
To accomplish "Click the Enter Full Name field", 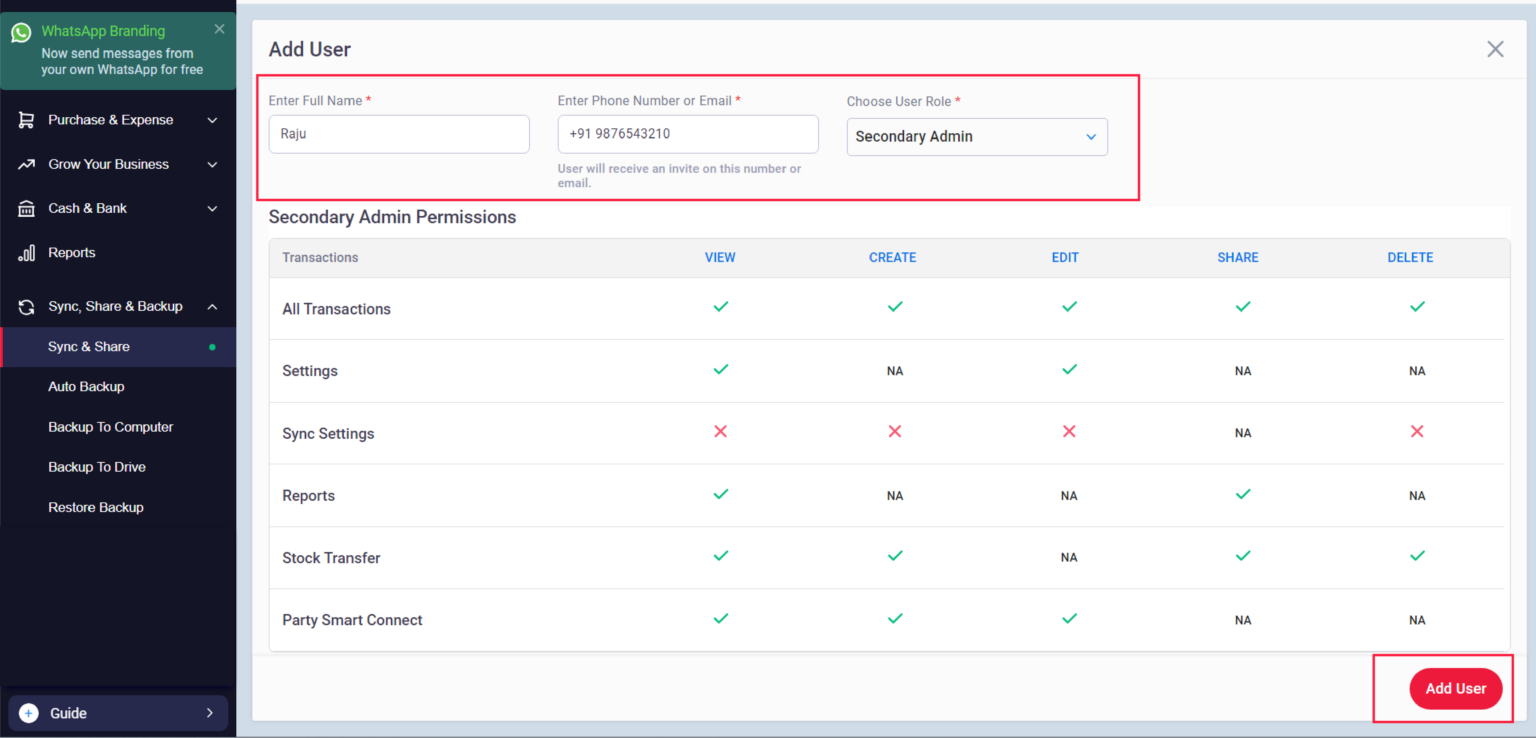I will 399,134.
